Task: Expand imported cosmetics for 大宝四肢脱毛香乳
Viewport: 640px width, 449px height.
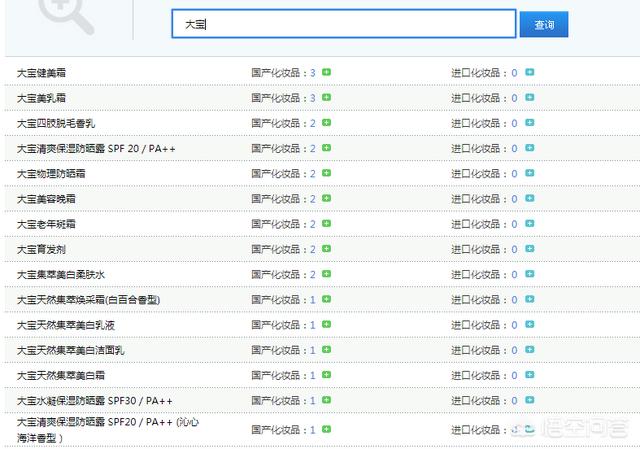Action: pyautogui.click(x=529, y=123)
